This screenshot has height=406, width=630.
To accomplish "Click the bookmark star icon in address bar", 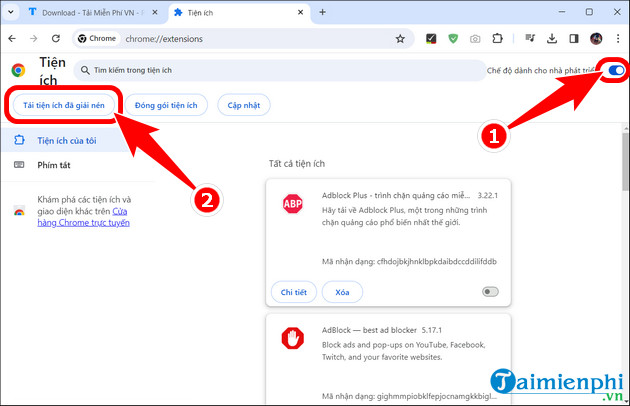I will pyautogui.click(x=400, y=39).
